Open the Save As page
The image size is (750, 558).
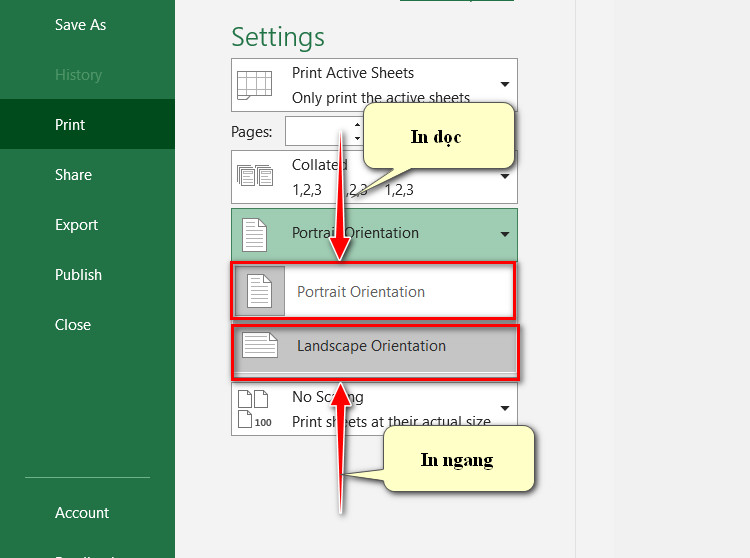tap(80, 25)
